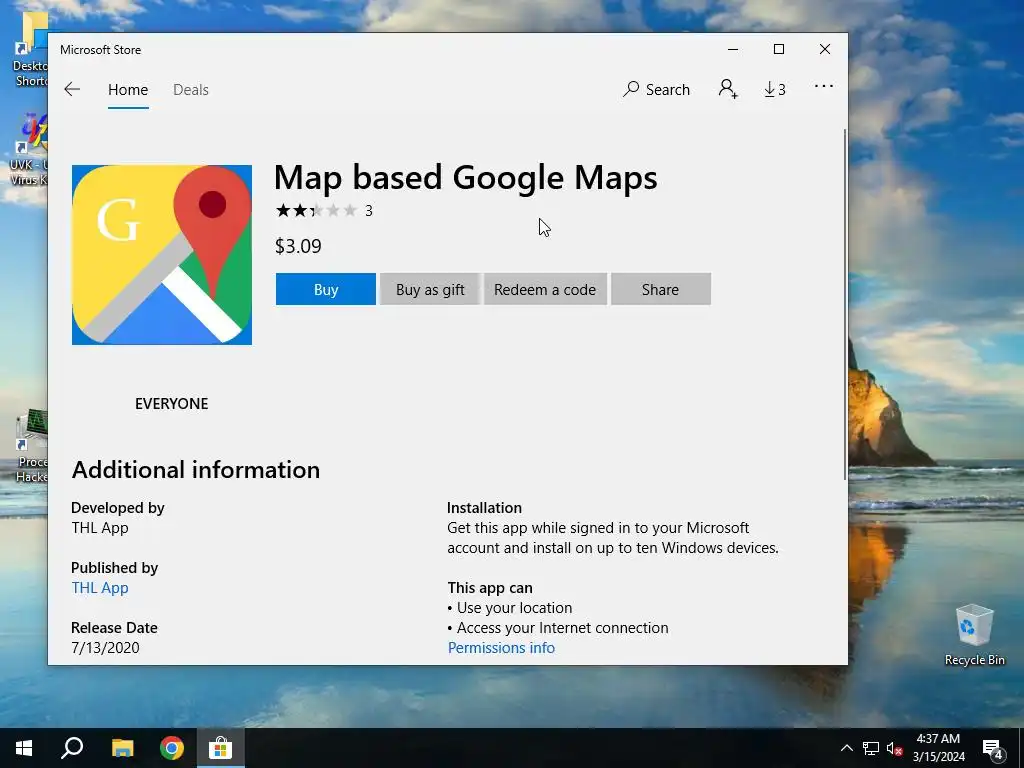Open the network status tray icon
Screen dimensions: 1024x768
point(871,748)
